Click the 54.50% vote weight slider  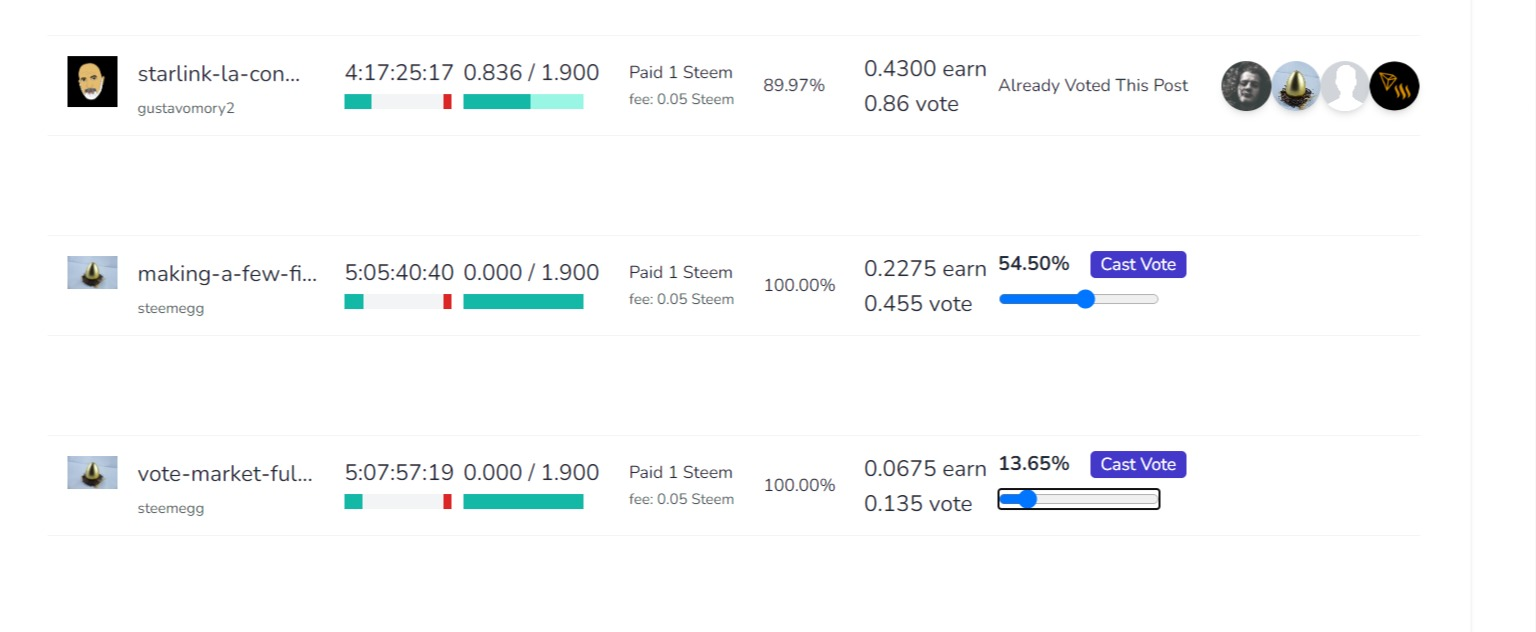(1078, 299)
